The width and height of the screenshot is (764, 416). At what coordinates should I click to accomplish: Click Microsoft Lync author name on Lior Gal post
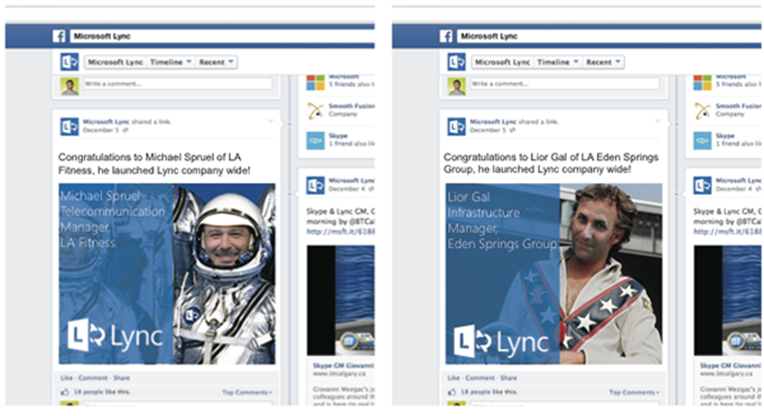[x=493, y=122]
